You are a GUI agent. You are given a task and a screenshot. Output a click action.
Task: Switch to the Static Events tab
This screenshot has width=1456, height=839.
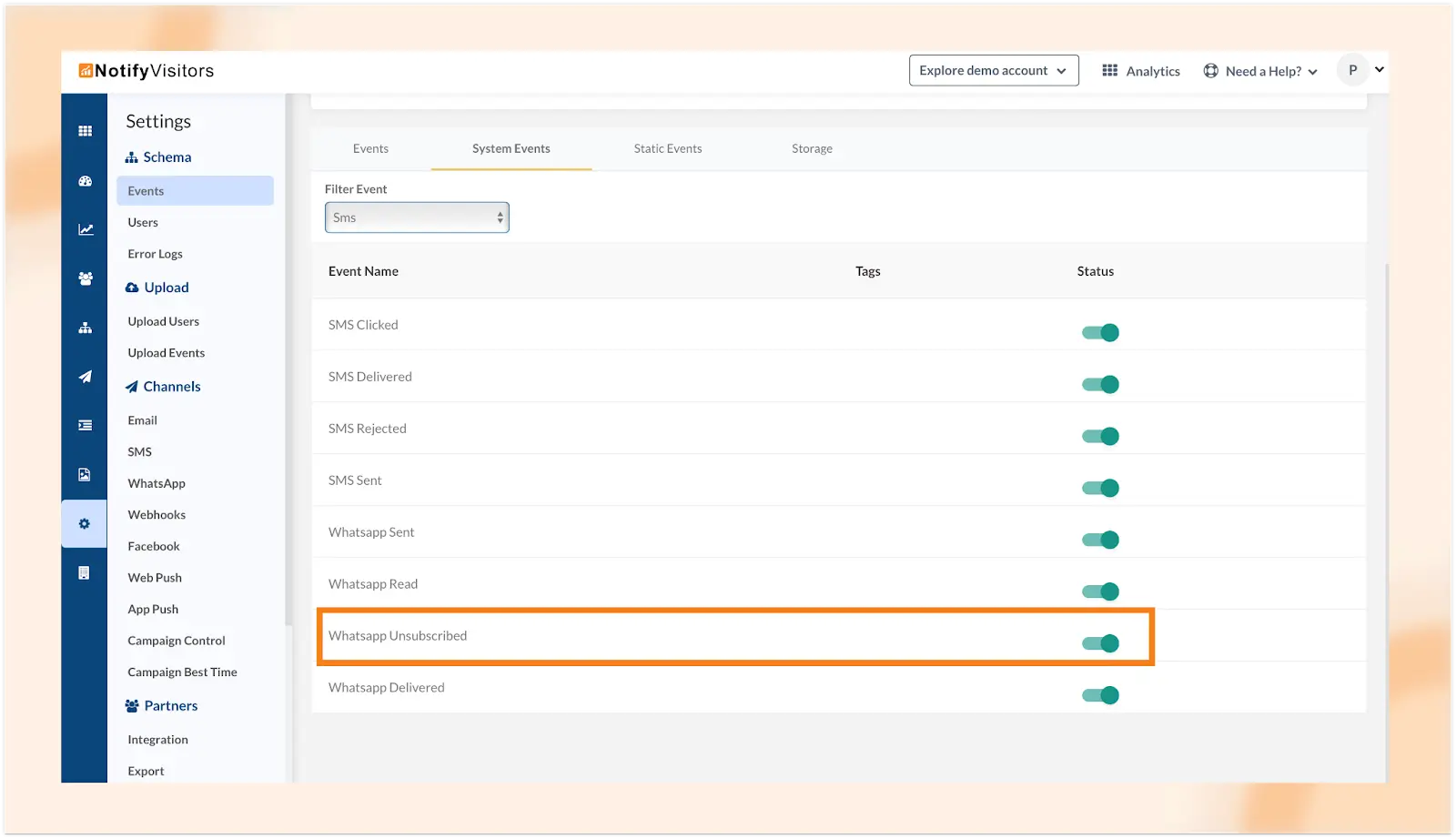point(667,148)
